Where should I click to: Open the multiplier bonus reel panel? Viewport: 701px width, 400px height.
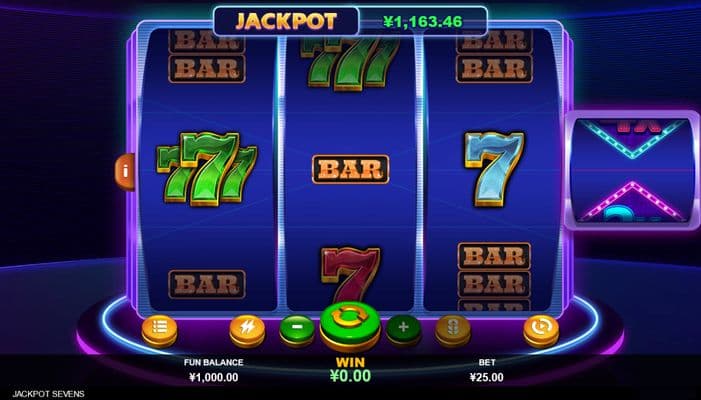[632, 170]
